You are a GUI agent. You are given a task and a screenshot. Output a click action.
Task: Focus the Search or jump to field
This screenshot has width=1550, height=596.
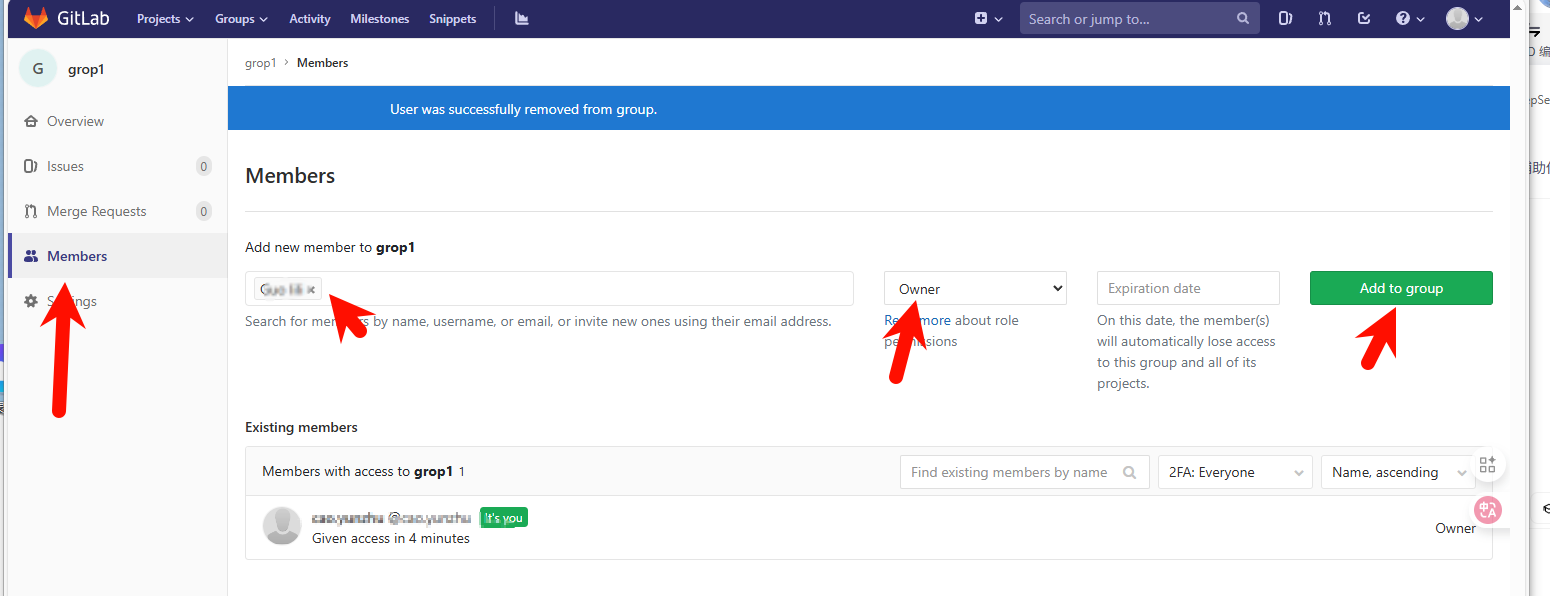[x=1139, y=18]
